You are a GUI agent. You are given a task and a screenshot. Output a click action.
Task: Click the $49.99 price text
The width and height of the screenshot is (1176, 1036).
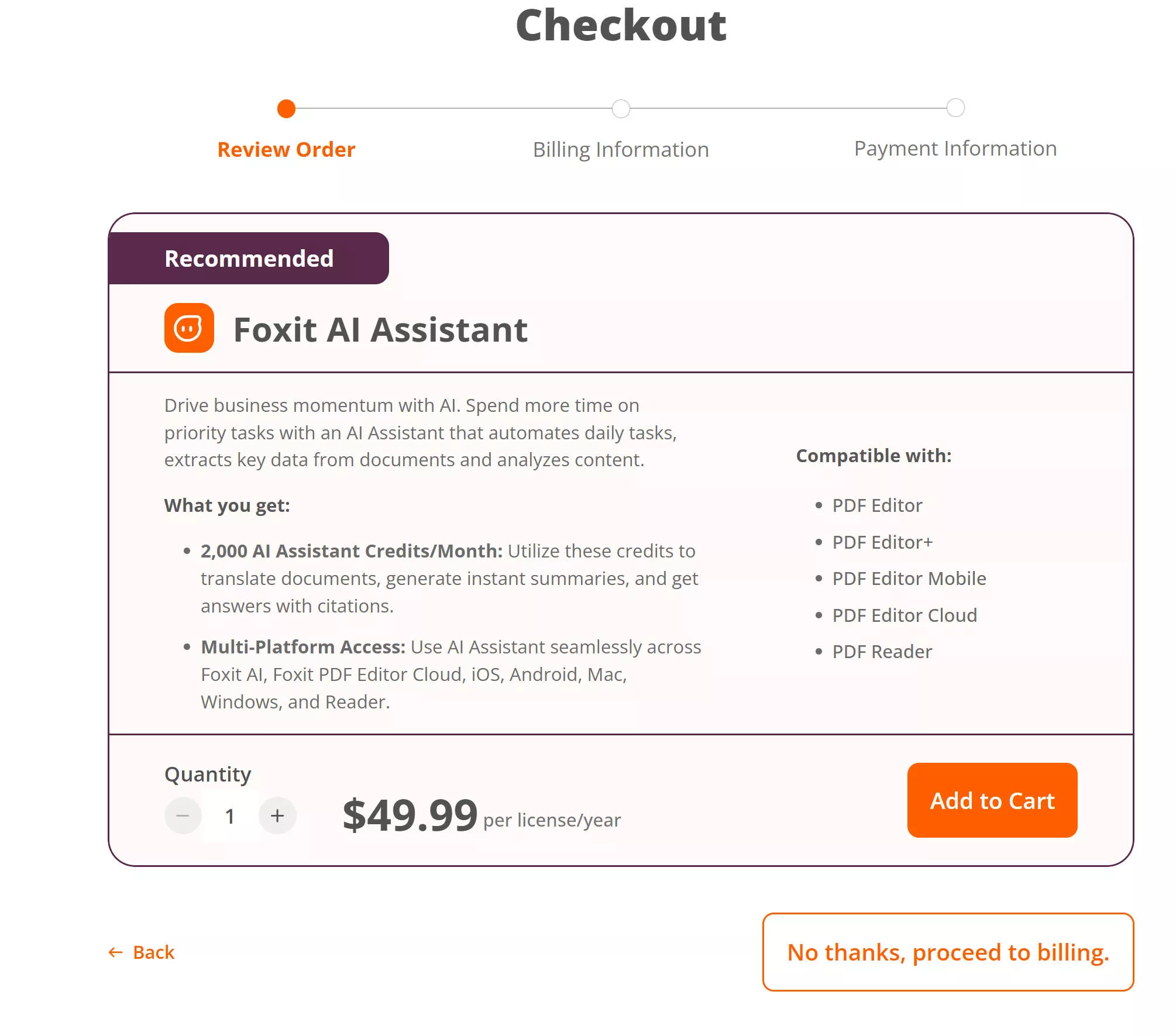coord(410,815)
